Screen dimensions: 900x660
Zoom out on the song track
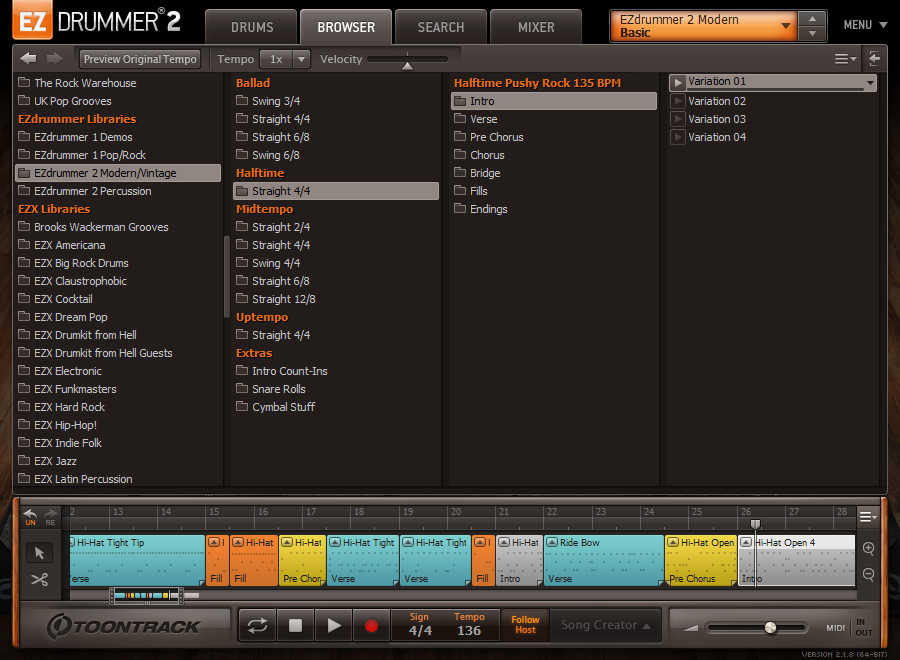(x=868, y=574)
